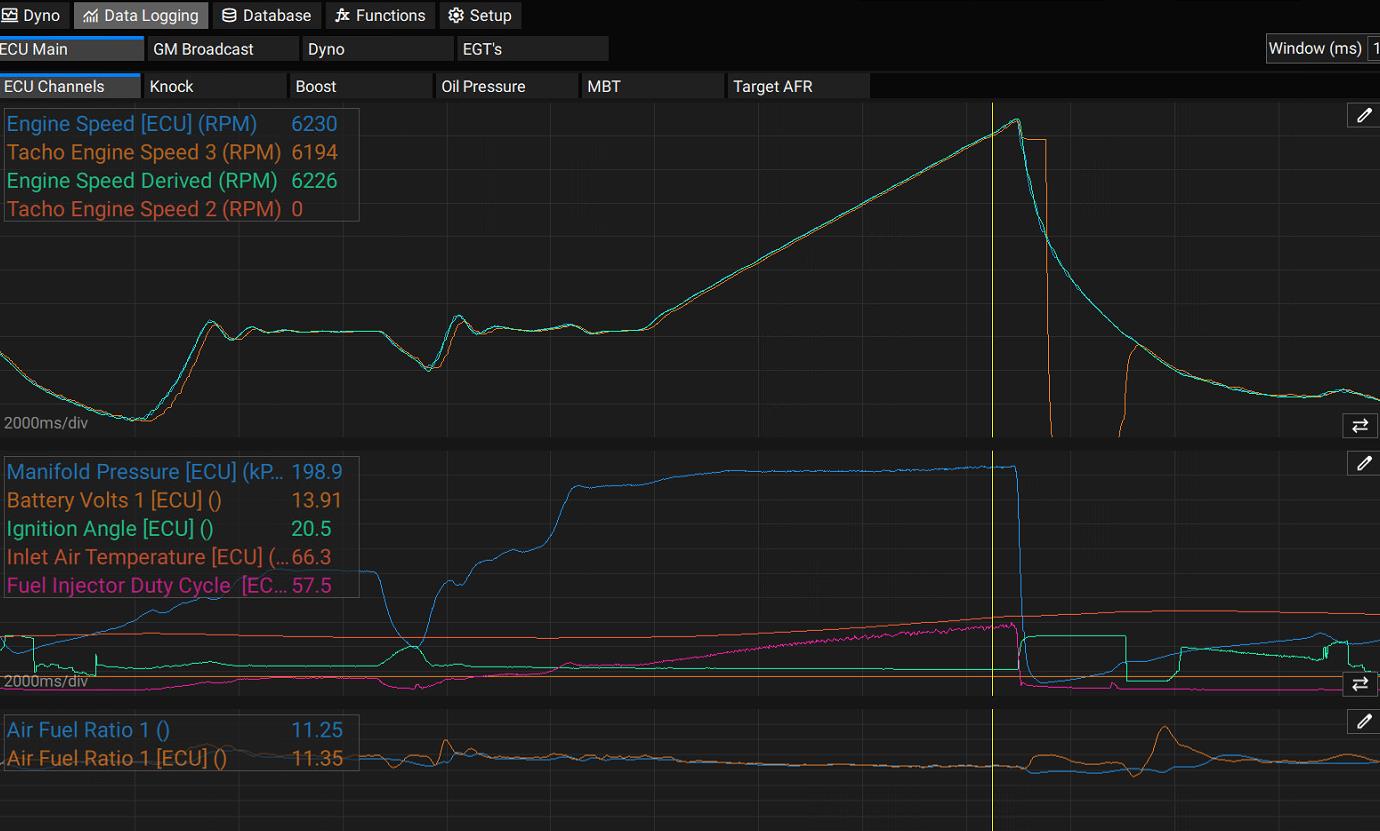Click the Database cylinder icon
Viewport: 1380px width, 831px height.
point(229,15)
